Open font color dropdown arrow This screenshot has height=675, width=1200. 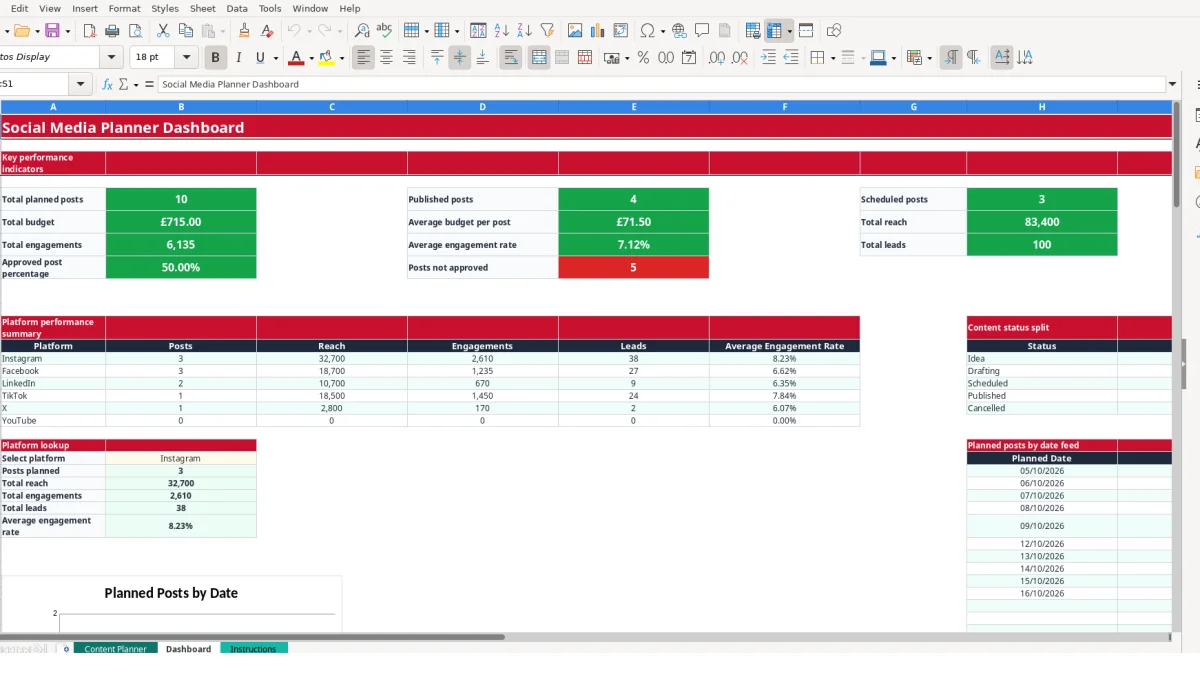[x=311, y=58]
